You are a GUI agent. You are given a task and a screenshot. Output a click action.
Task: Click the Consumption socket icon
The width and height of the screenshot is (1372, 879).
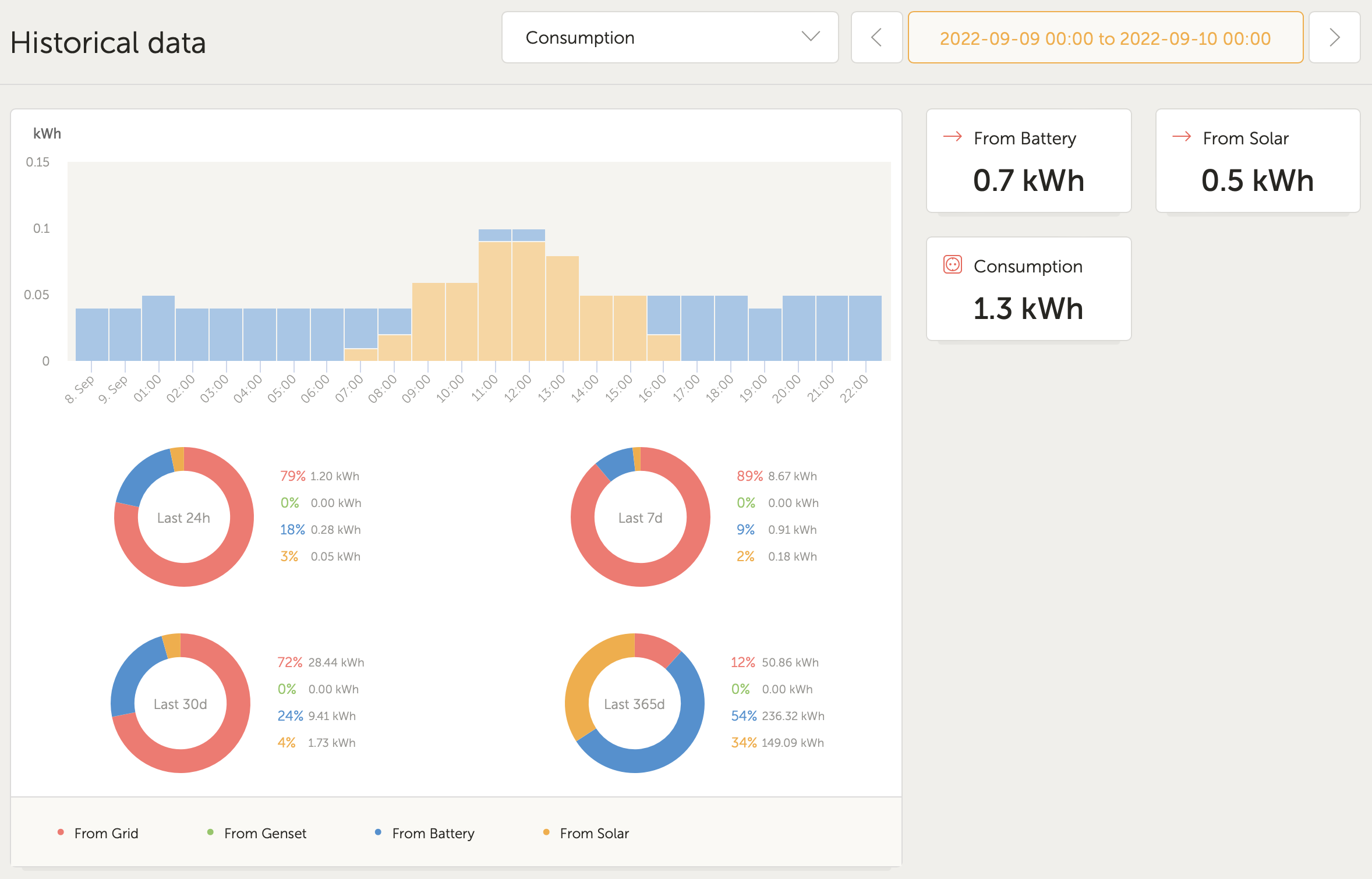(x=953, y=265)
